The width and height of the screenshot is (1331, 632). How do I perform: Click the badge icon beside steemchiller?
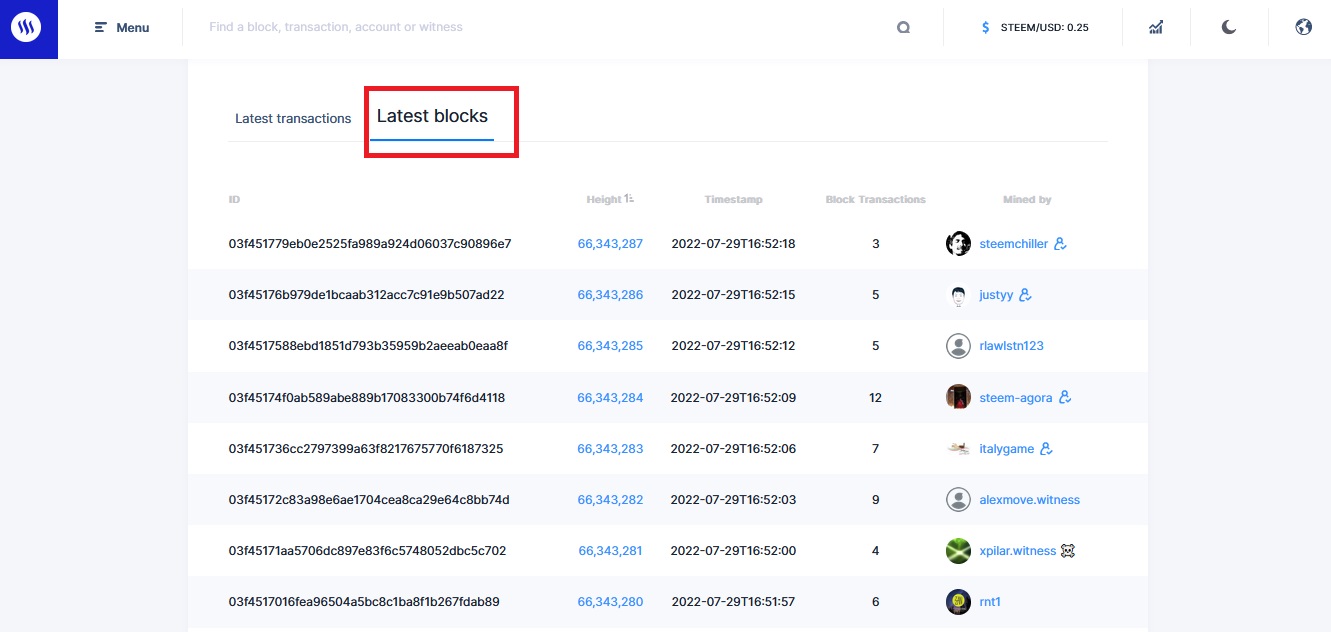point(1061,244)
